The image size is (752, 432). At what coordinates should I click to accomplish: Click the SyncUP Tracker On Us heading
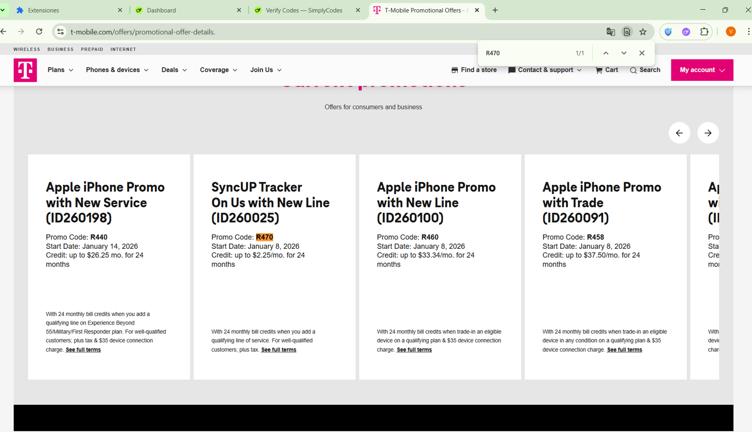[x=270, y=202]
